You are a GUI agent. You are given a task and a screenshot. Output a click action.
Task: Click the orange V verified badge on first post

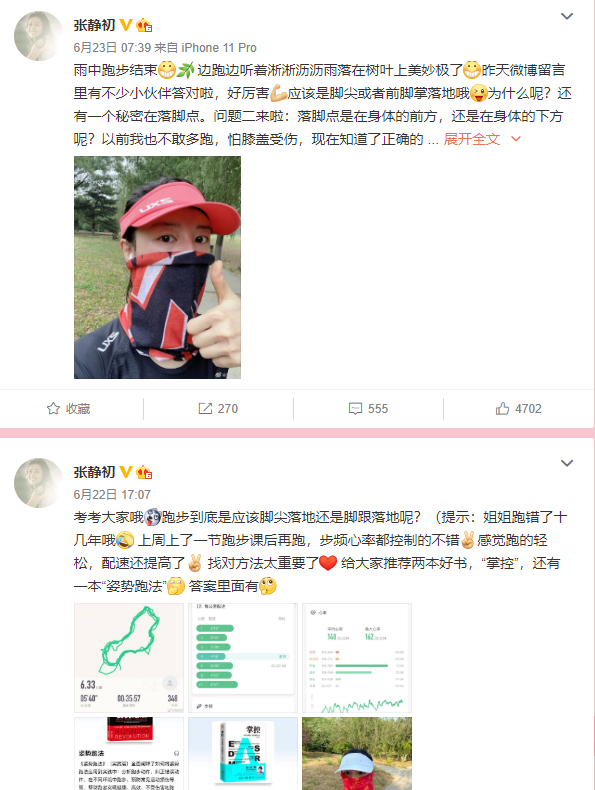126,25
